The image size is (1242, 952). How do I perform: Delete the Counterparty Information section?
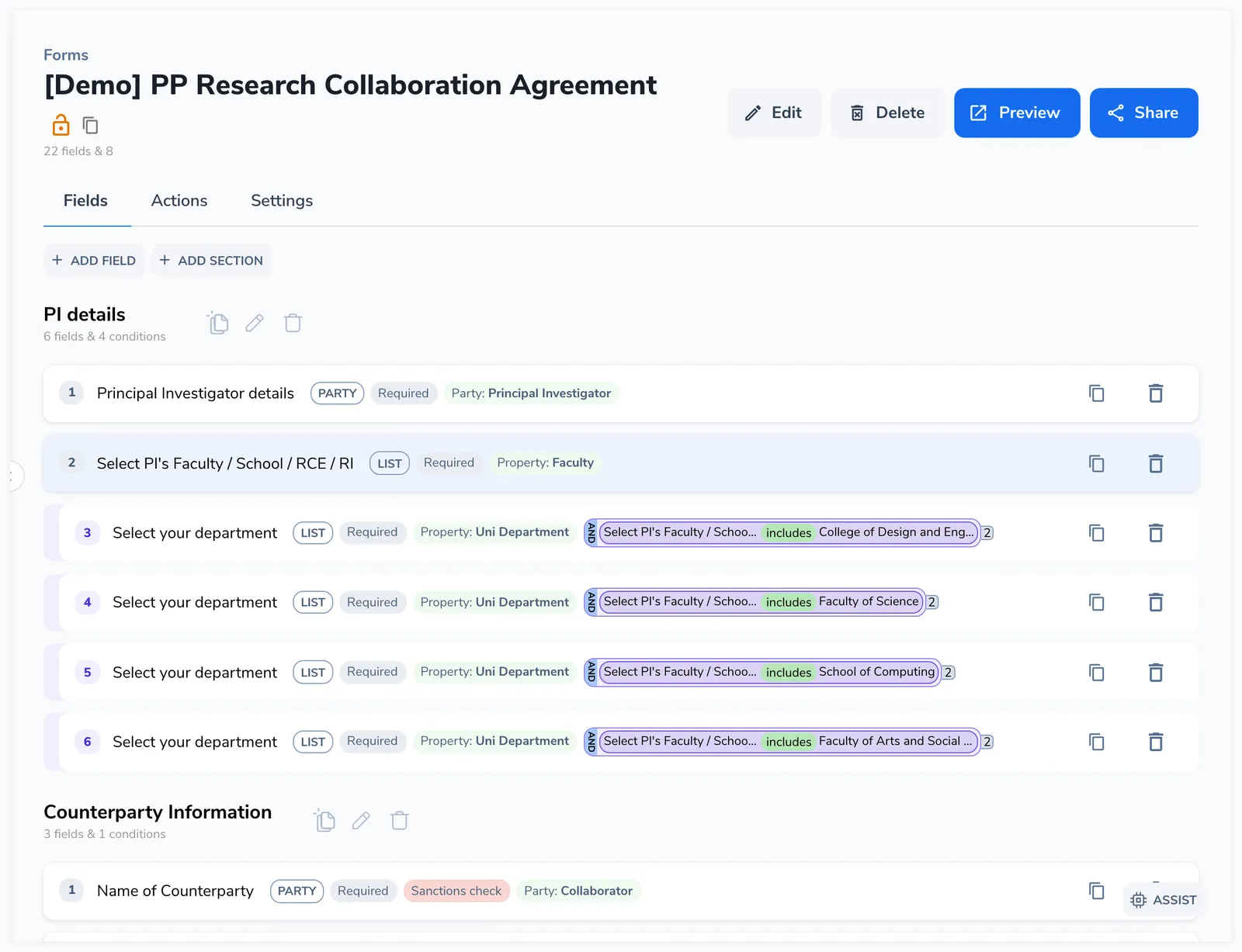[400, 821]
